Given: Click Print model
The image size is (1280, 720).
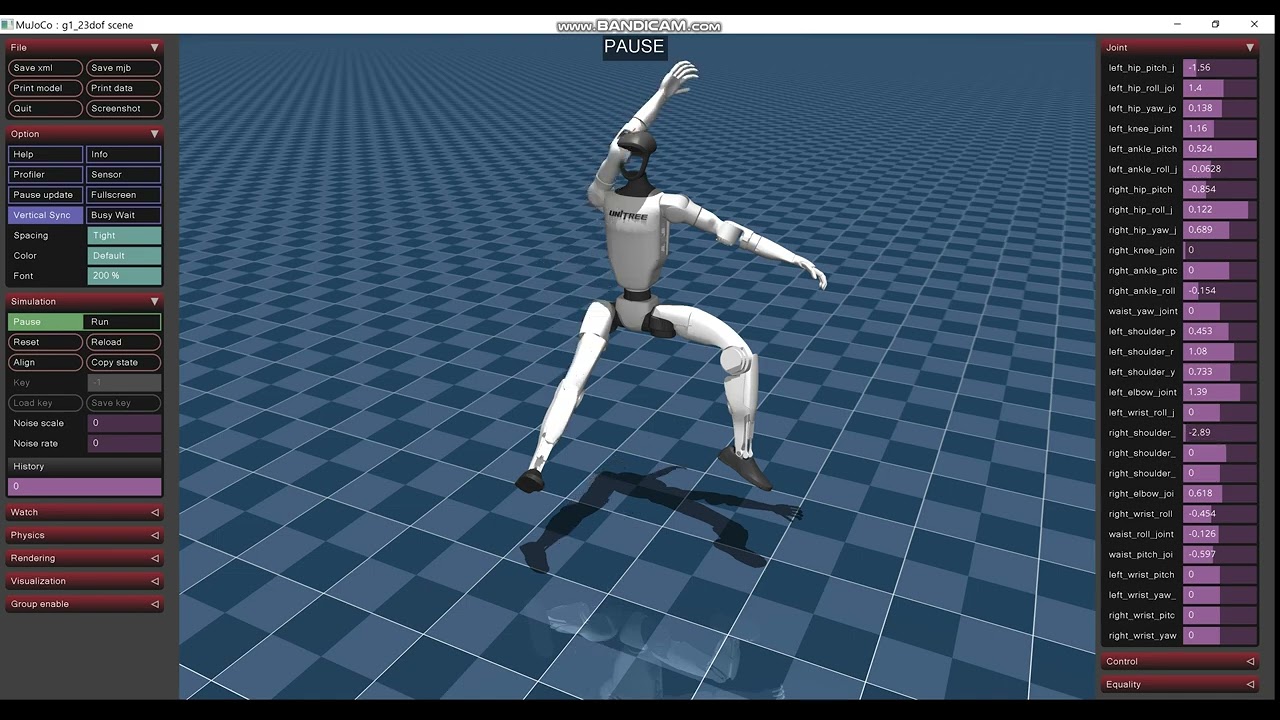Looking at the screenshot, I should tap(45, 88).
